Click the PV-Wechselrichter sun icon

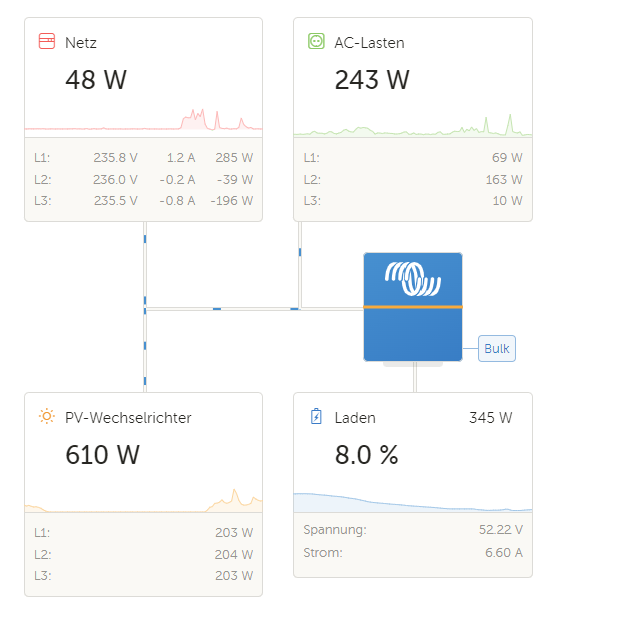[x=47, y=416]
